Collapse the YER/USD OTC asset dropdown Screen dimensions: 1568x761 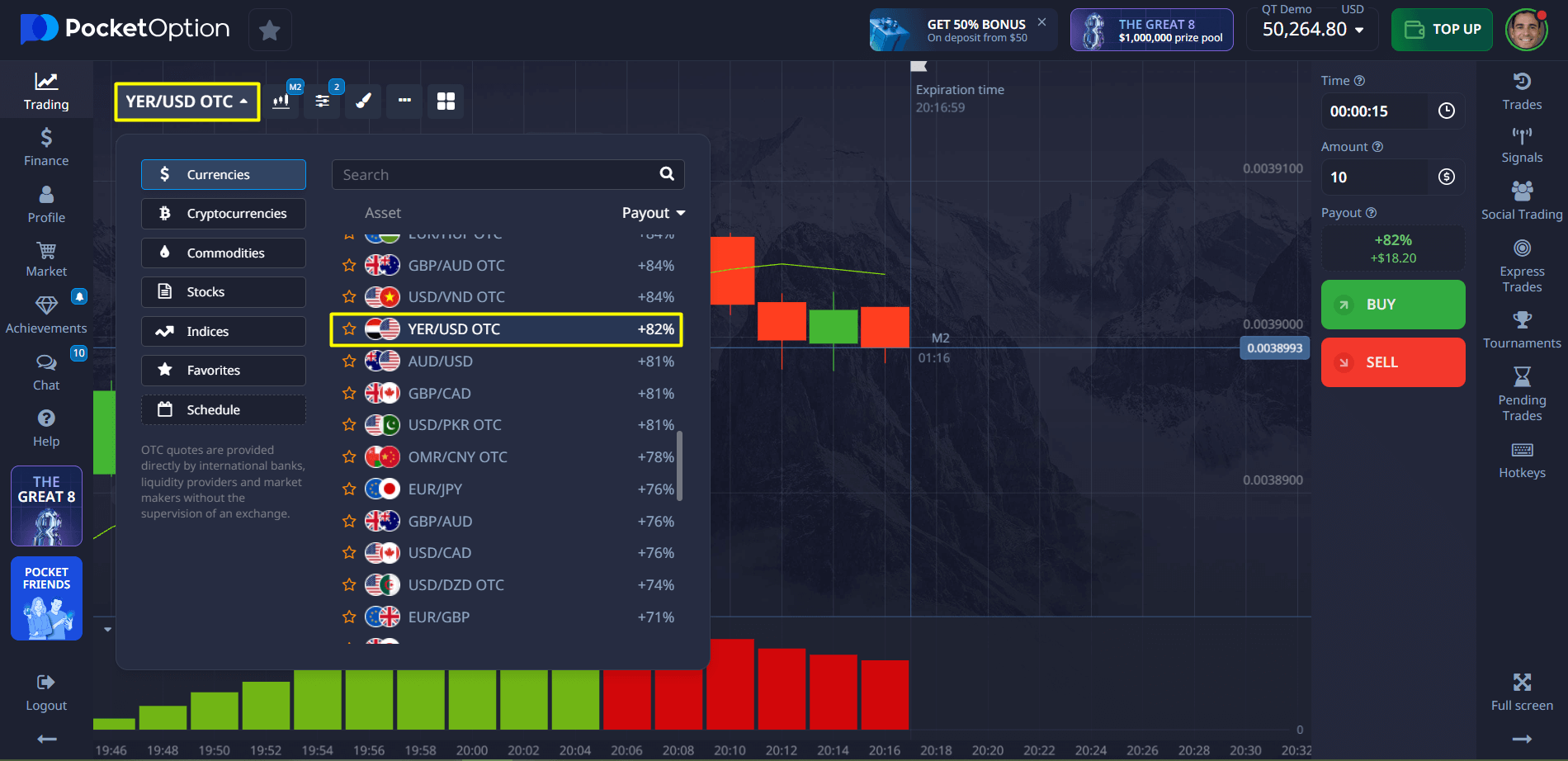point(187,102)
